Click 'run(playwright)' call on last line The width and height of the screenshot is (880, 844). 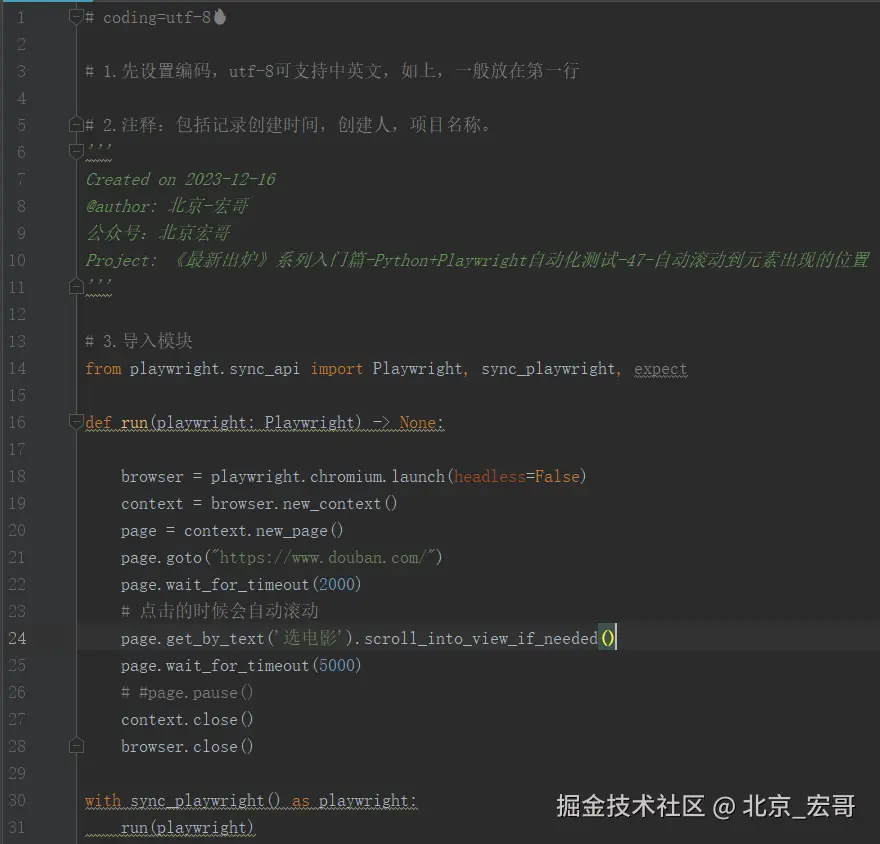[187, 827]
